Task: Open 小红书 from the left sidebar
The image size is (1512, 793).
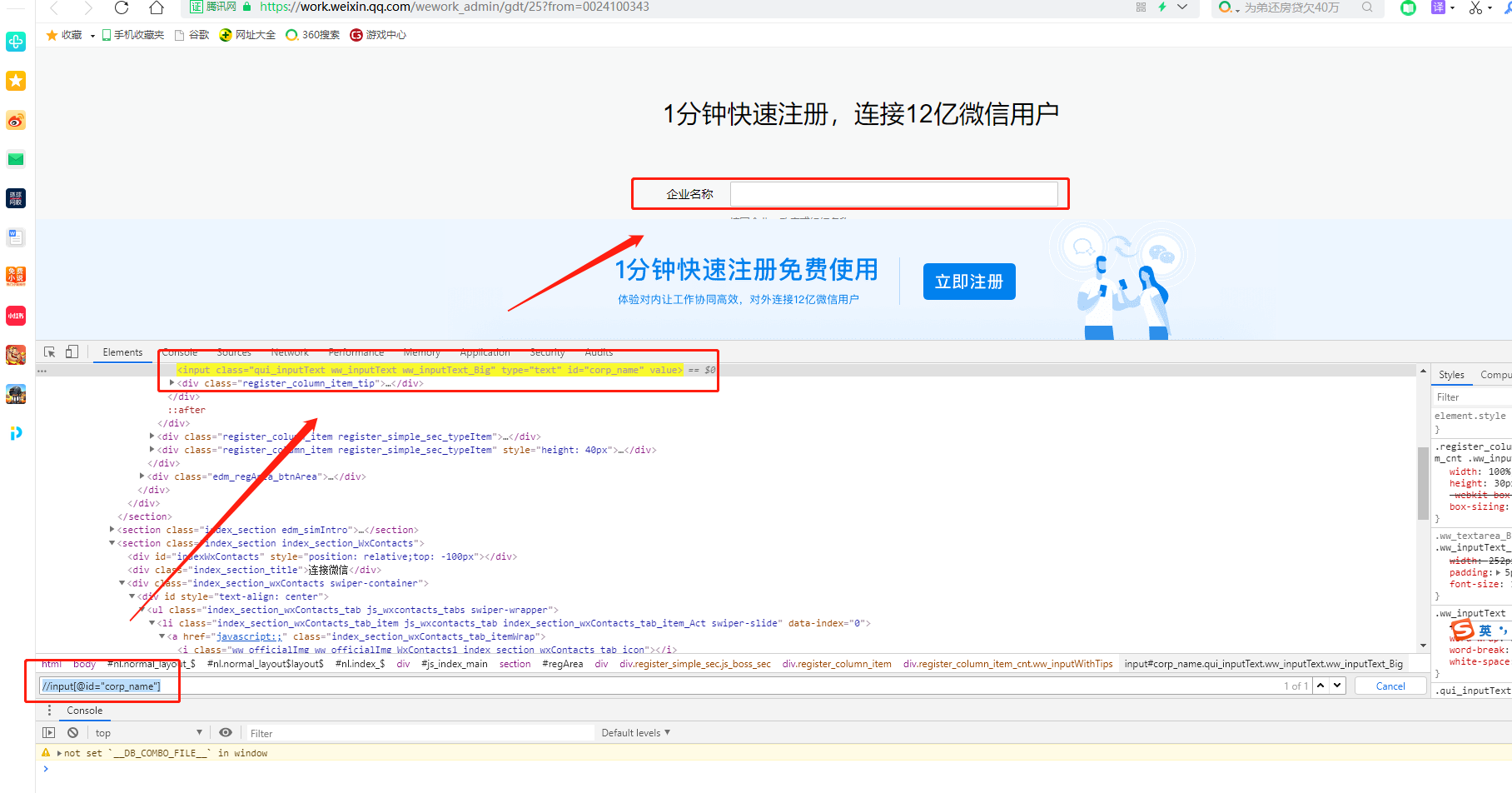Action: click(x=16, y=316)
